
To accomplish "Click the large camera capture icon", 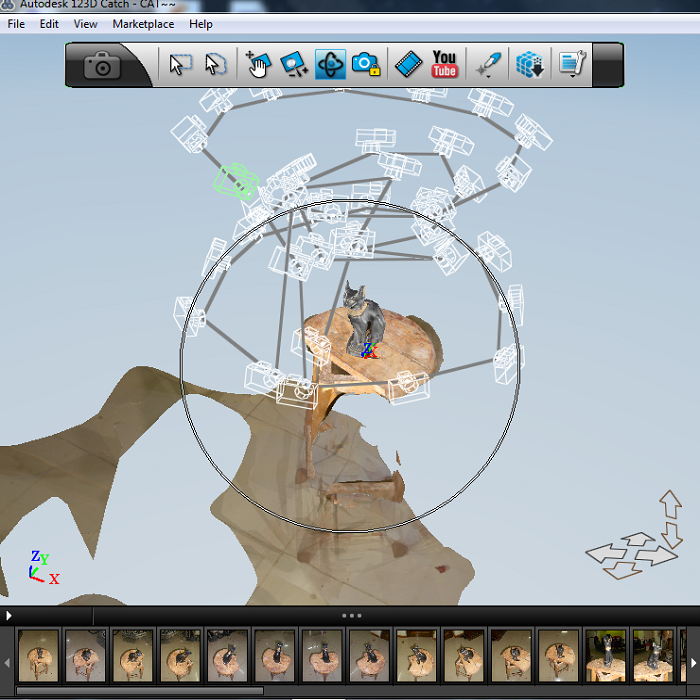I will [102, 65].
